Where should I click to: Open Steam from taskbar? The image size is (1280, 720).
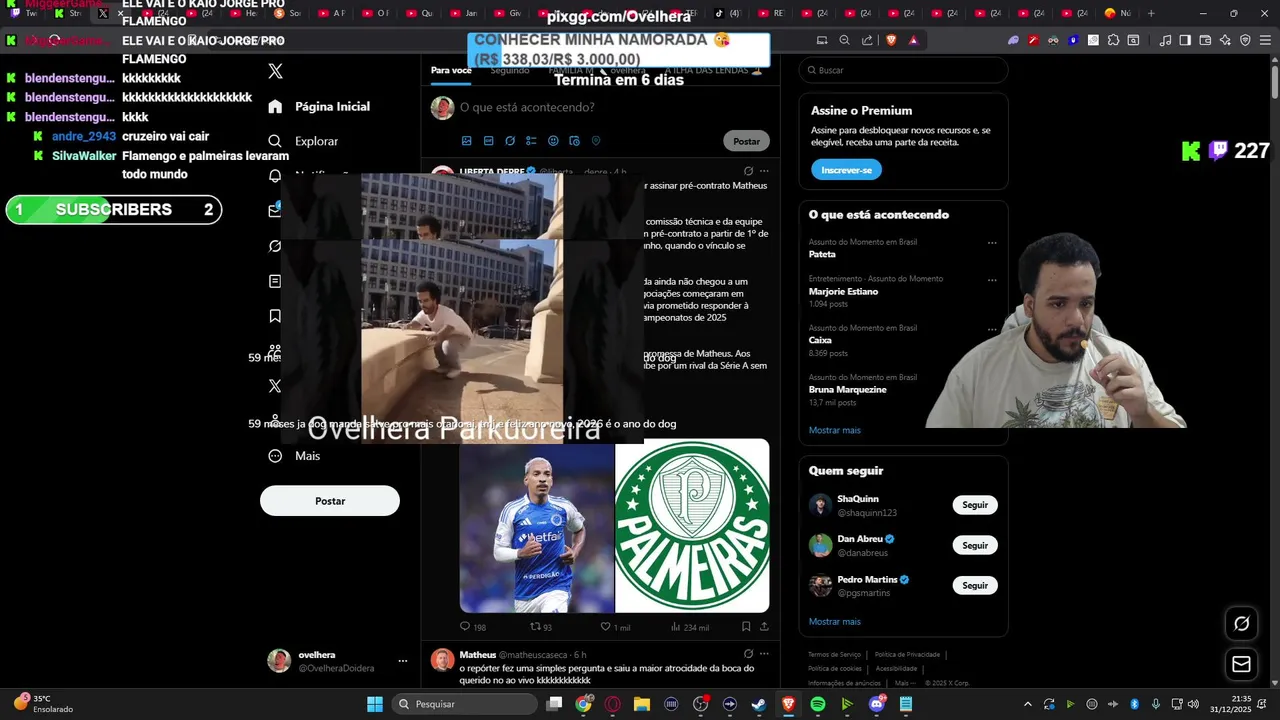[x=759, y=704]
